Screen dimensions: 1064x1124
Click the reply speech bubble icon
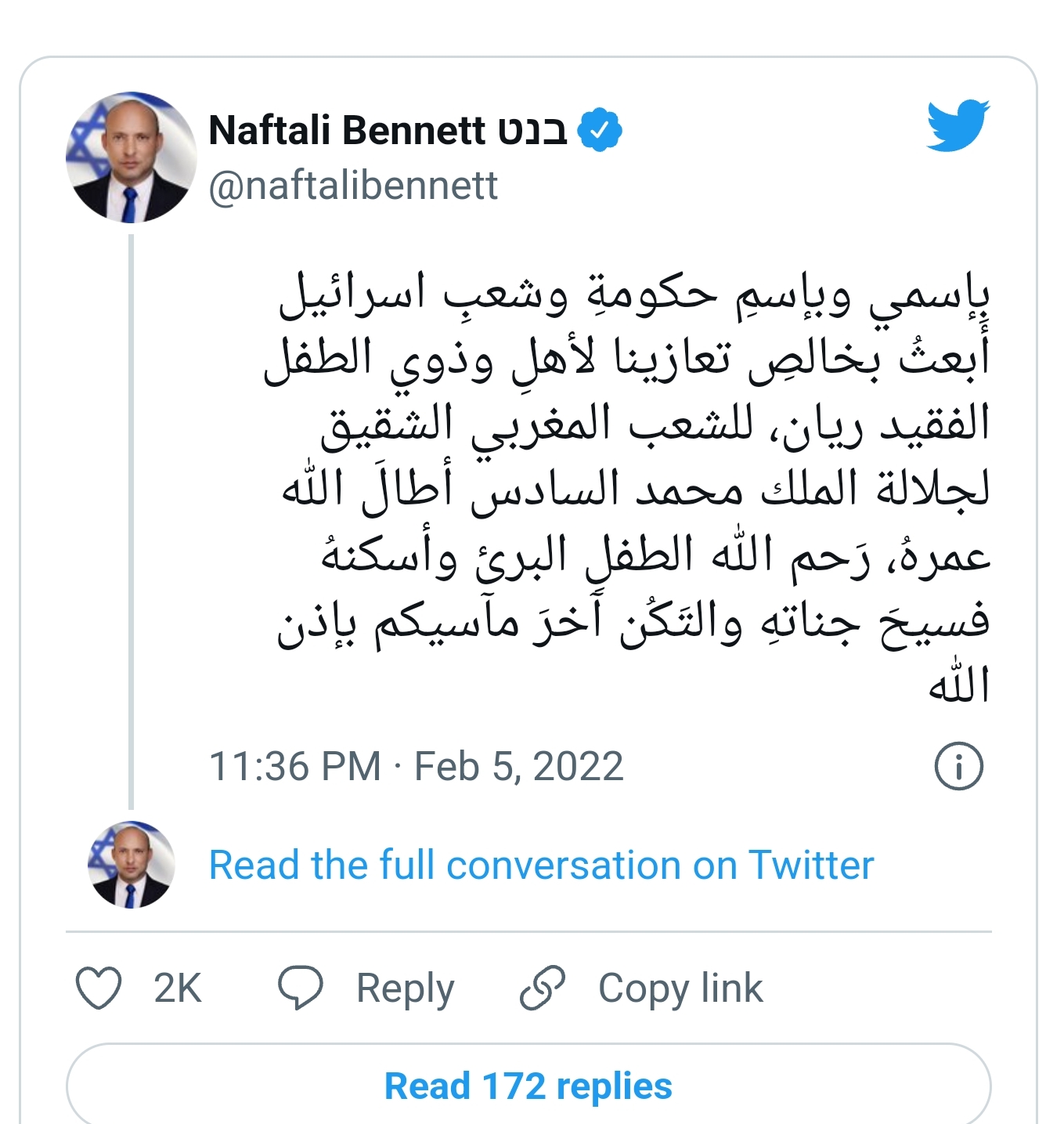point(301,987)
